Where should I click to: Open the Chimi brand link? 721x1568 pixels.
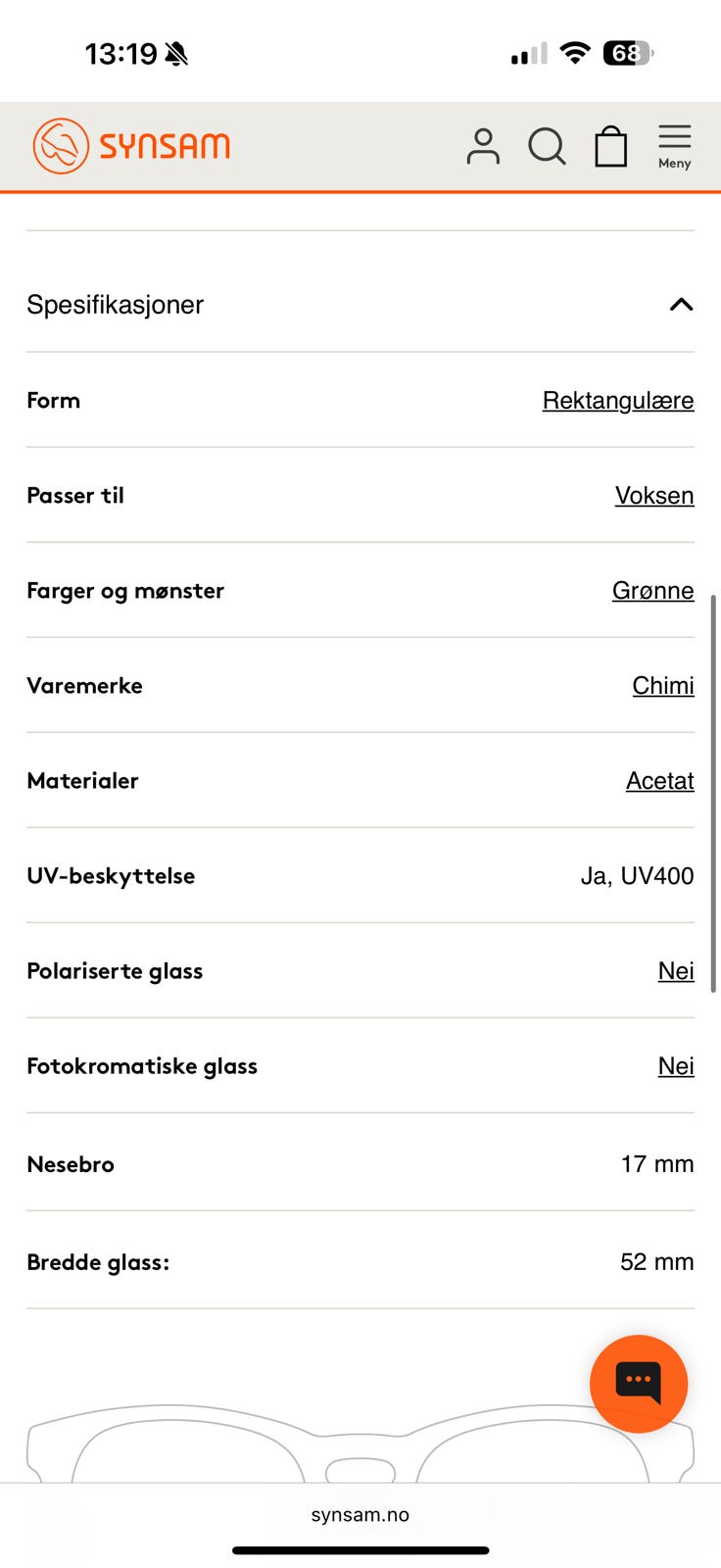tap(663, 685)
